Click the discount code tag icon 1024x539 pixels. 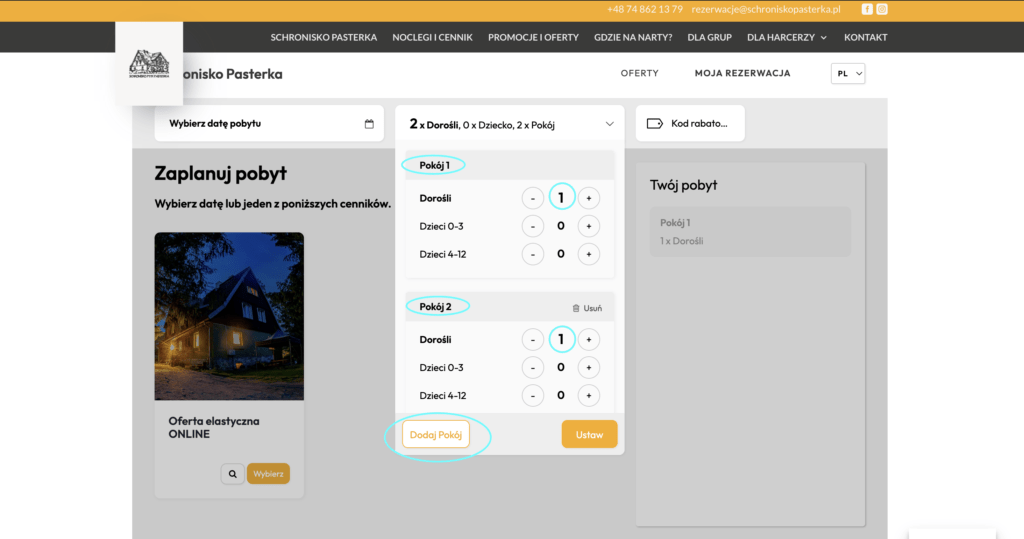click(x=655, y=124)
